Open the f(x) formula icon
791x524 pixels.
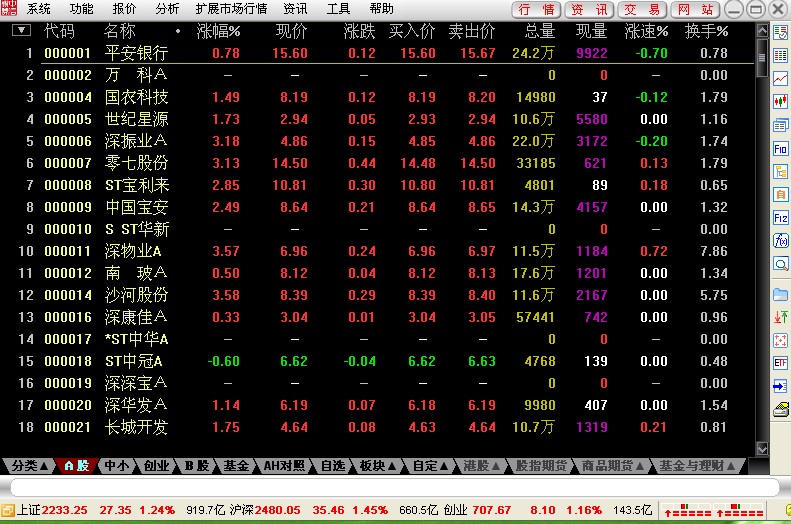point(780,241)
